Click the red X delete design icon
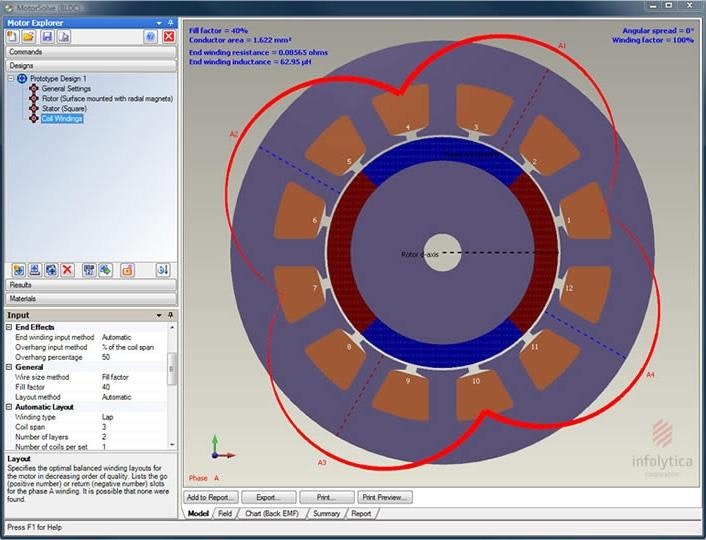706x540 pixels. pyautogui.click(x=67, y=270)
